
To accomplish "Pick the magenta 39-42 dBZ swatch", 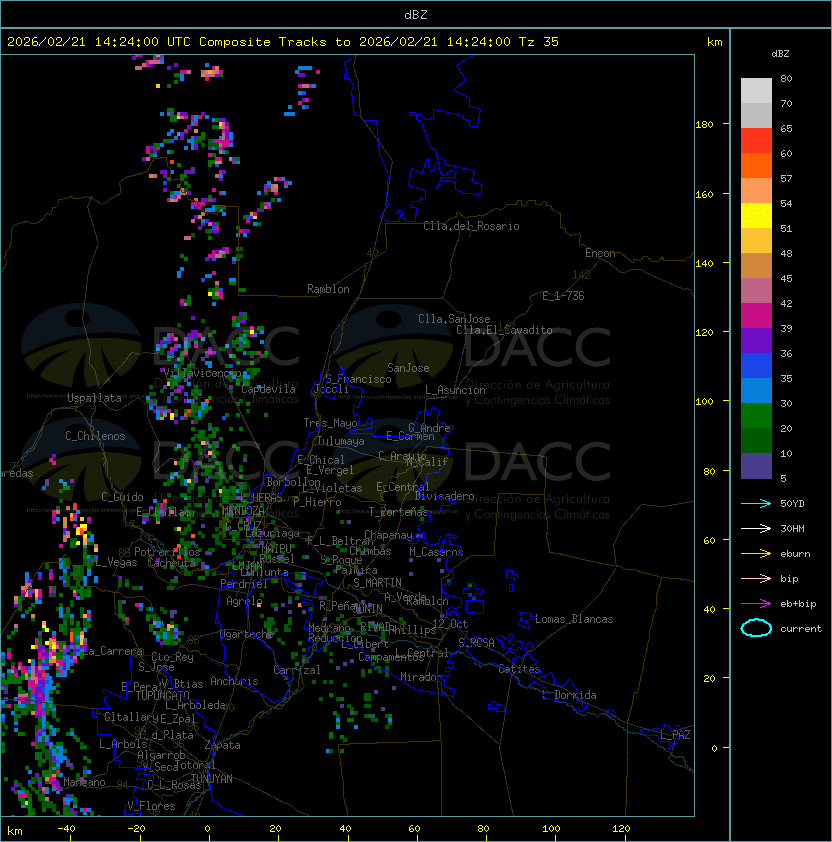I will (756, 316).
